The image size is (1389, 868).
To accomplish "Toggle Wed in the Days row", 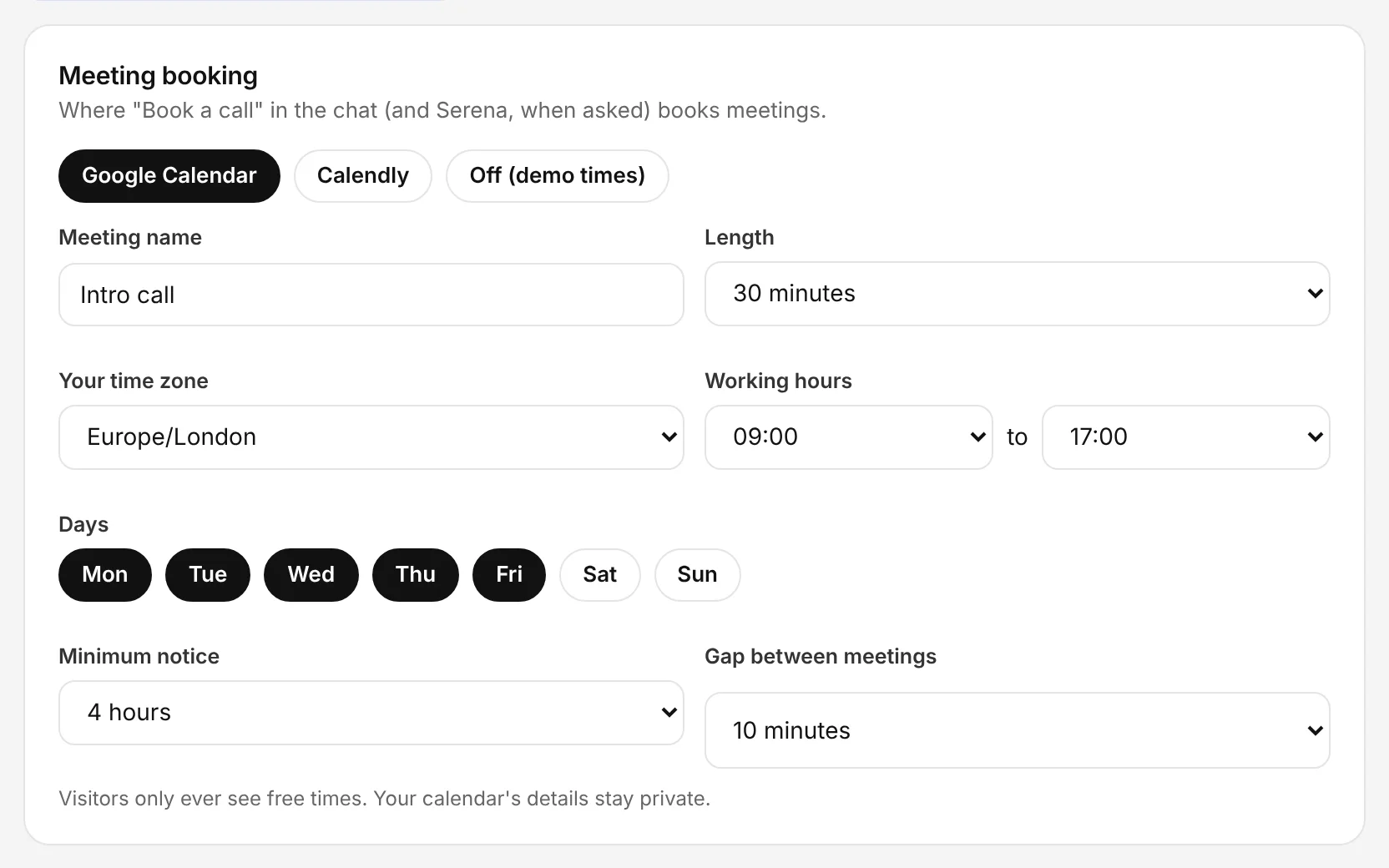I will [x=311, y=575].
